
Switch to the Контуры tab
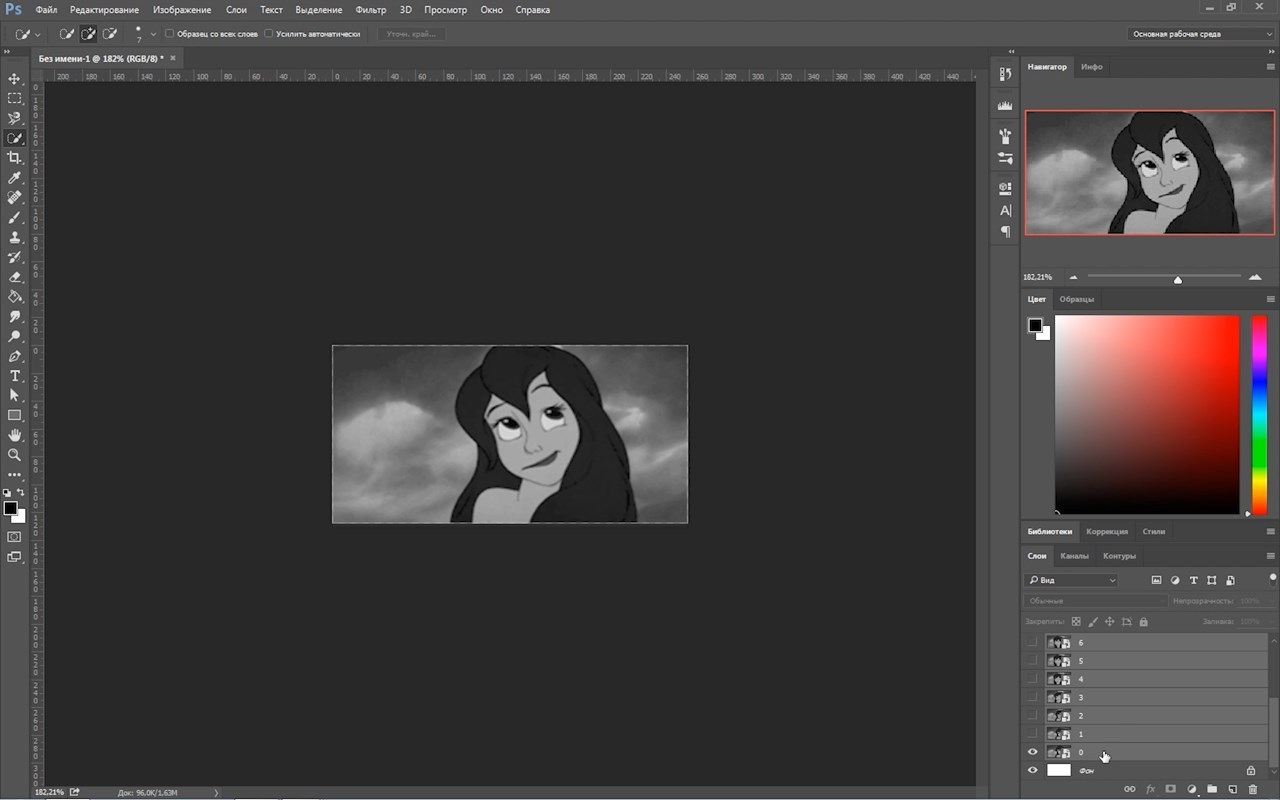click(1119, 556)
